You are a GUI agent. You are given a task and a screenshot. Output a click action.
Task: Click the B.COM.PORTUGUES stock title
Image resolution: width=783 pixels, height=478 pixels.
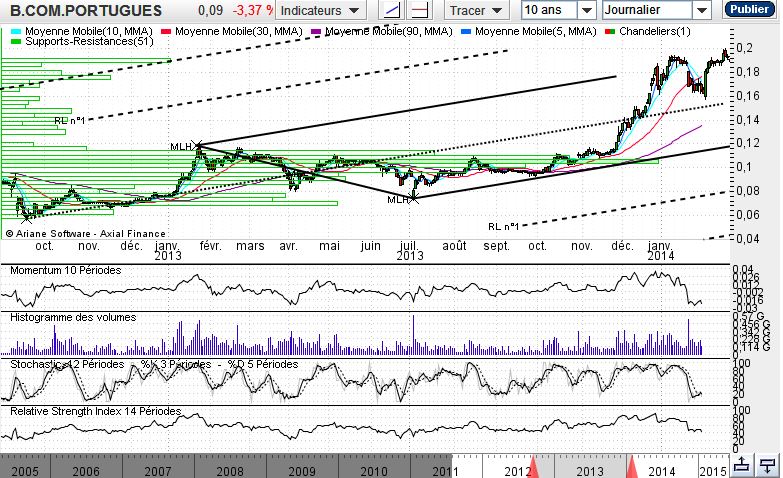click(86, 10)
